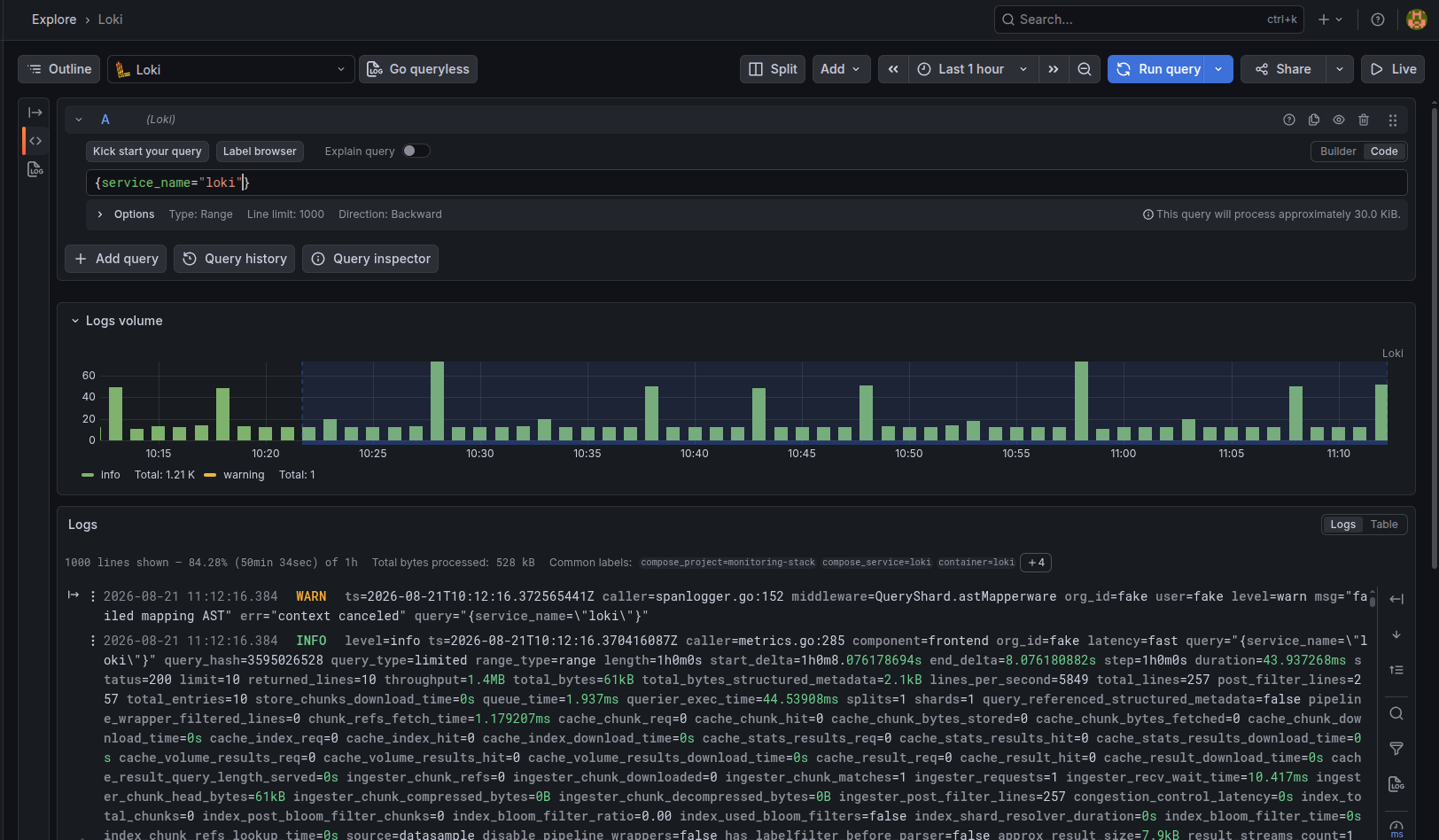Focus the Search field in the top bar
The width and height of the screenshot is (1439, 840).
tap(1148, 19)
